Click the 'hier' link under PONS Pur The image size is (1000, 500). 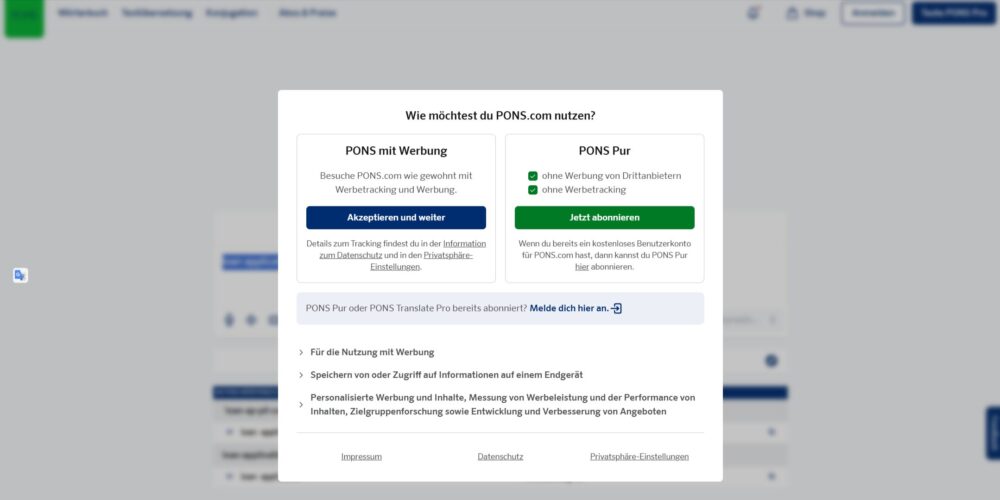(582, 267)
